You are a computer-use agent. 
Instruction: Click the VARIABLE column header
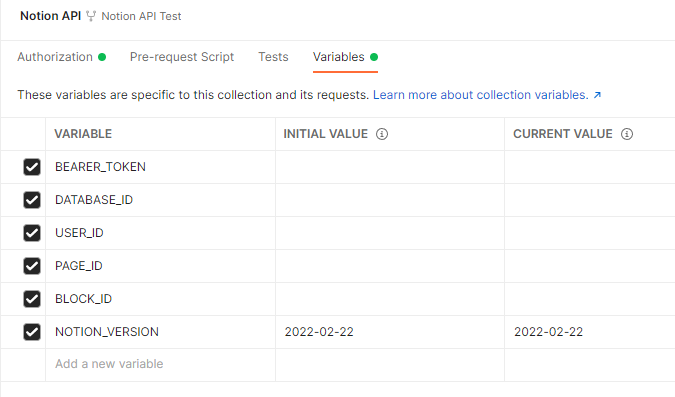[83, 134]
